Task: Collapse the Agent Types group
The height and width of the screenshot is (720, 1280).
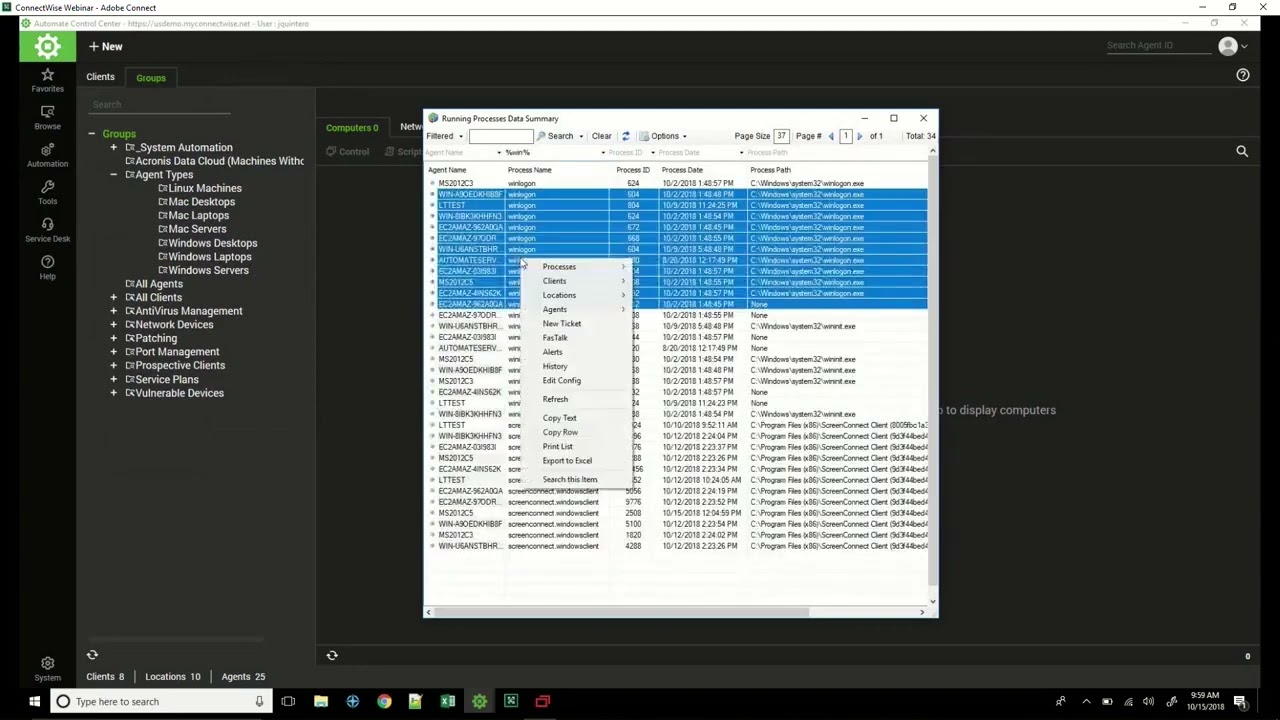Action: pyautogui.click(x=113, y=175)
